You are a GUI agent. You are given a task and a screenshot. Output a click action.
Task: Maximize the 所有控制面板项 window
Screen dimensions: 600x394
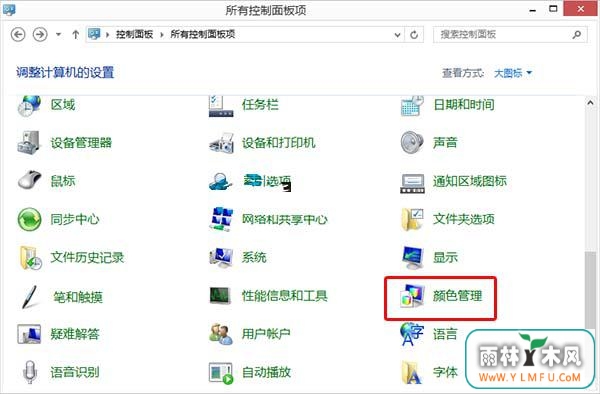coord(553,9)
